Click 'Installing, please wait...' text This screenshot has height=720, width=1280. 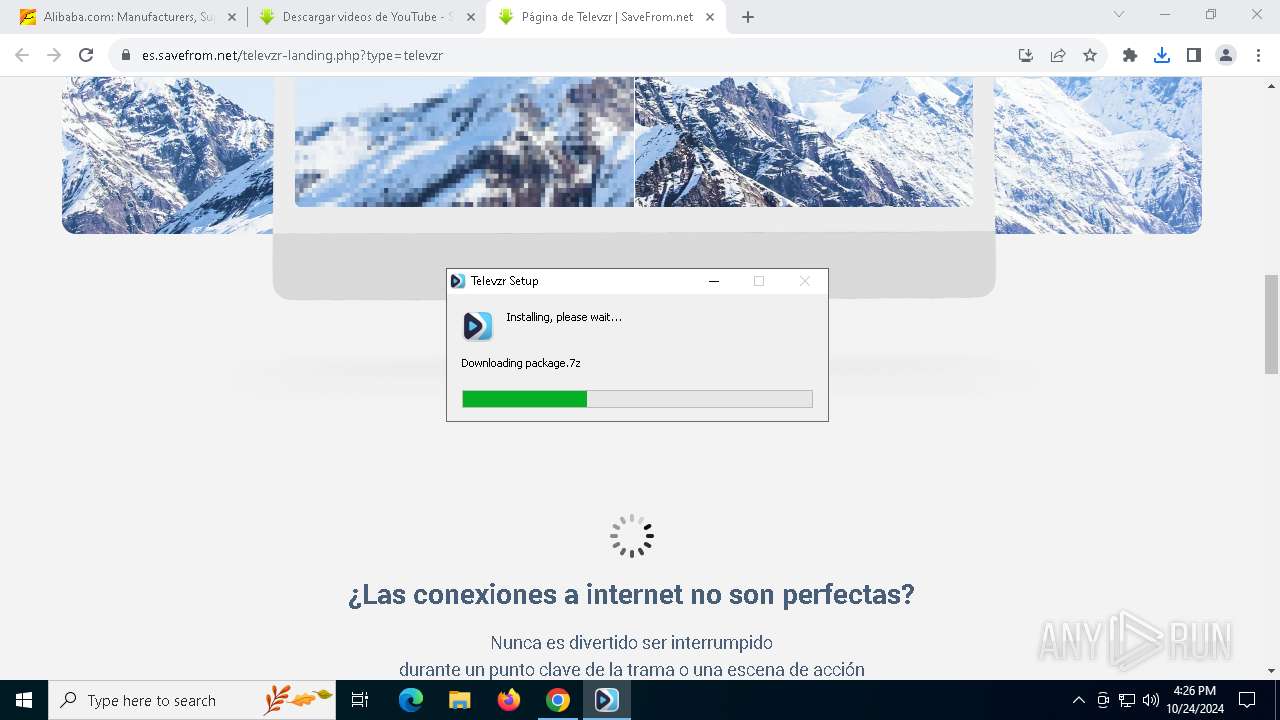click(x=564, y=317)
